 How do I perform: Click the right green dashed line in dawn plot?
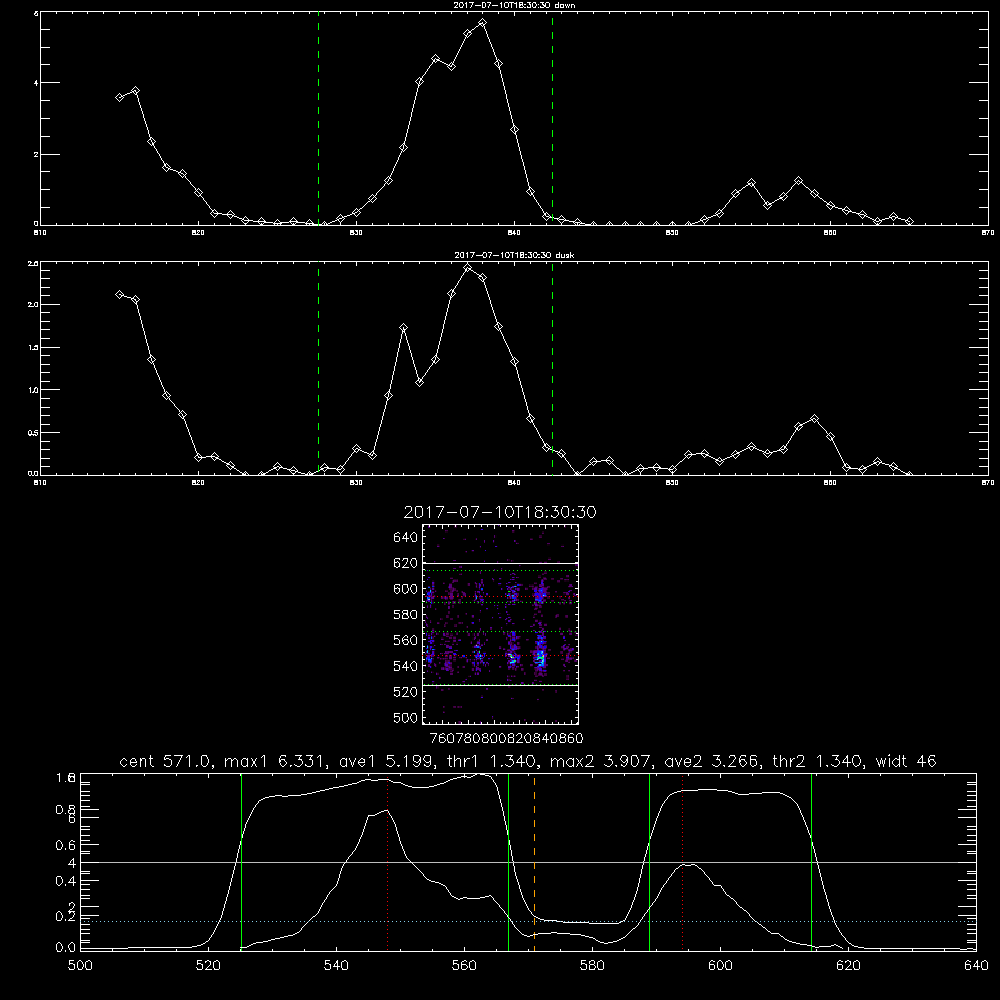tap(552, 119)
